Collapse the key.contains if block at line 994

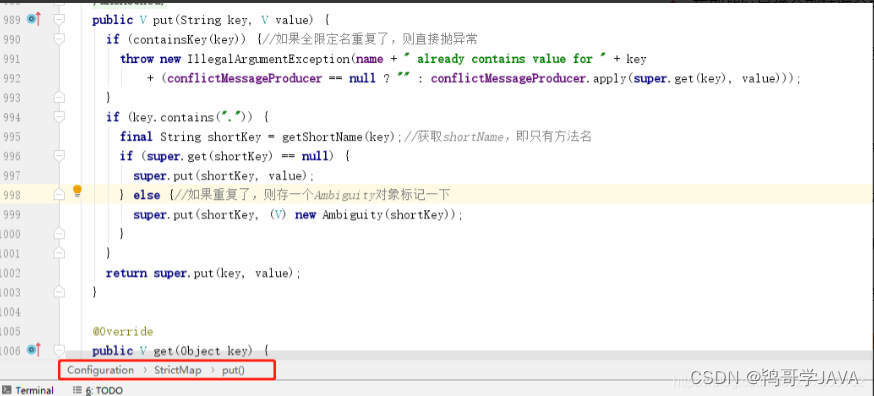(x=59, y=117)
